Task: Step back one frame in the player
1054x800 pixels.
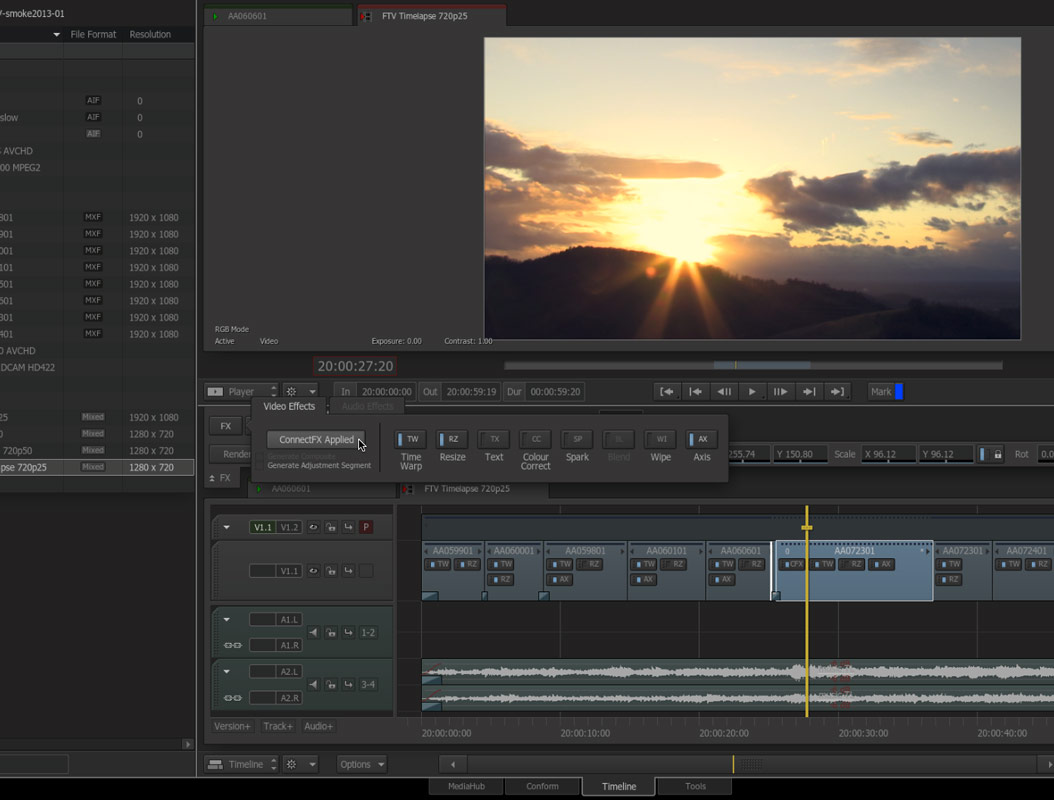Action: coord(725,392)
